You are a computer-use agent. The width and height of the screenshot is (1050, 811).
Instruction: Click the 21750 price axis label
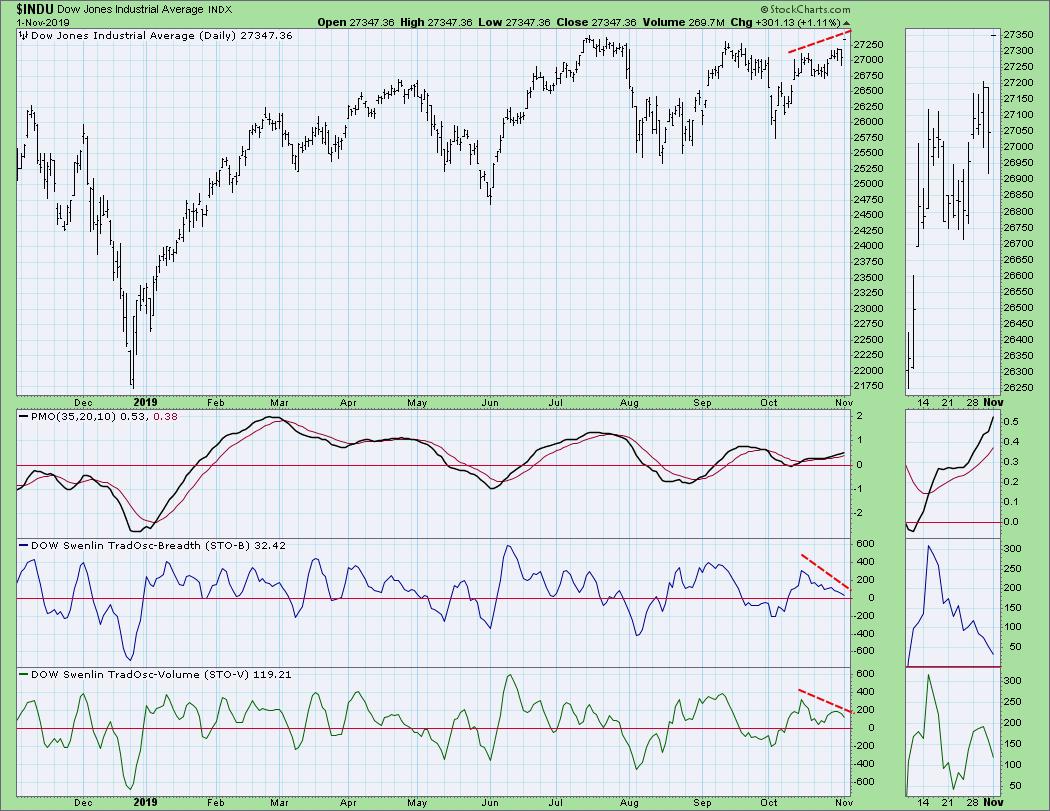point(868,386)
